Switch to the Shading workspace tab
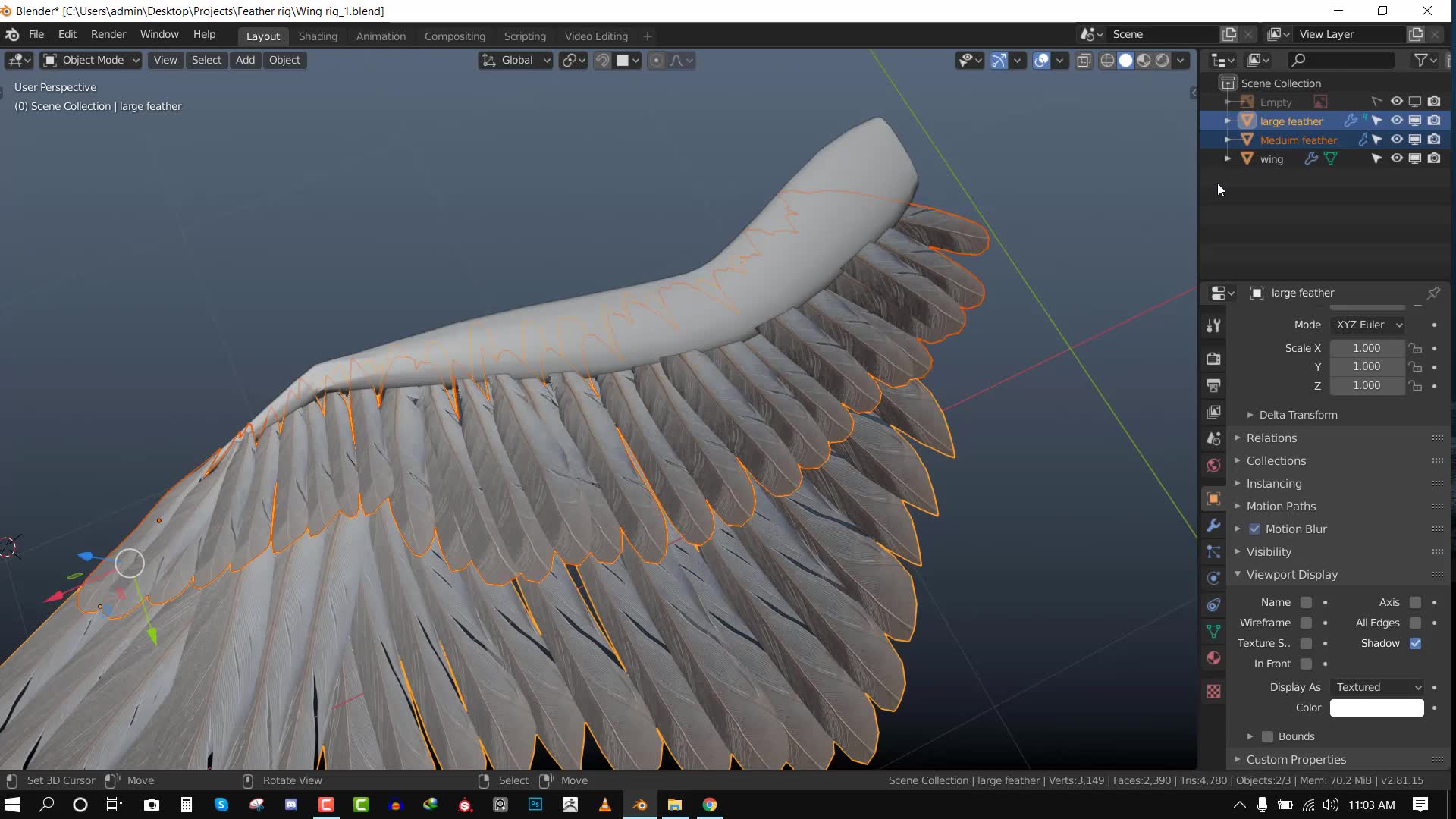Screen dimensions: 1456x819 (318, 36)
